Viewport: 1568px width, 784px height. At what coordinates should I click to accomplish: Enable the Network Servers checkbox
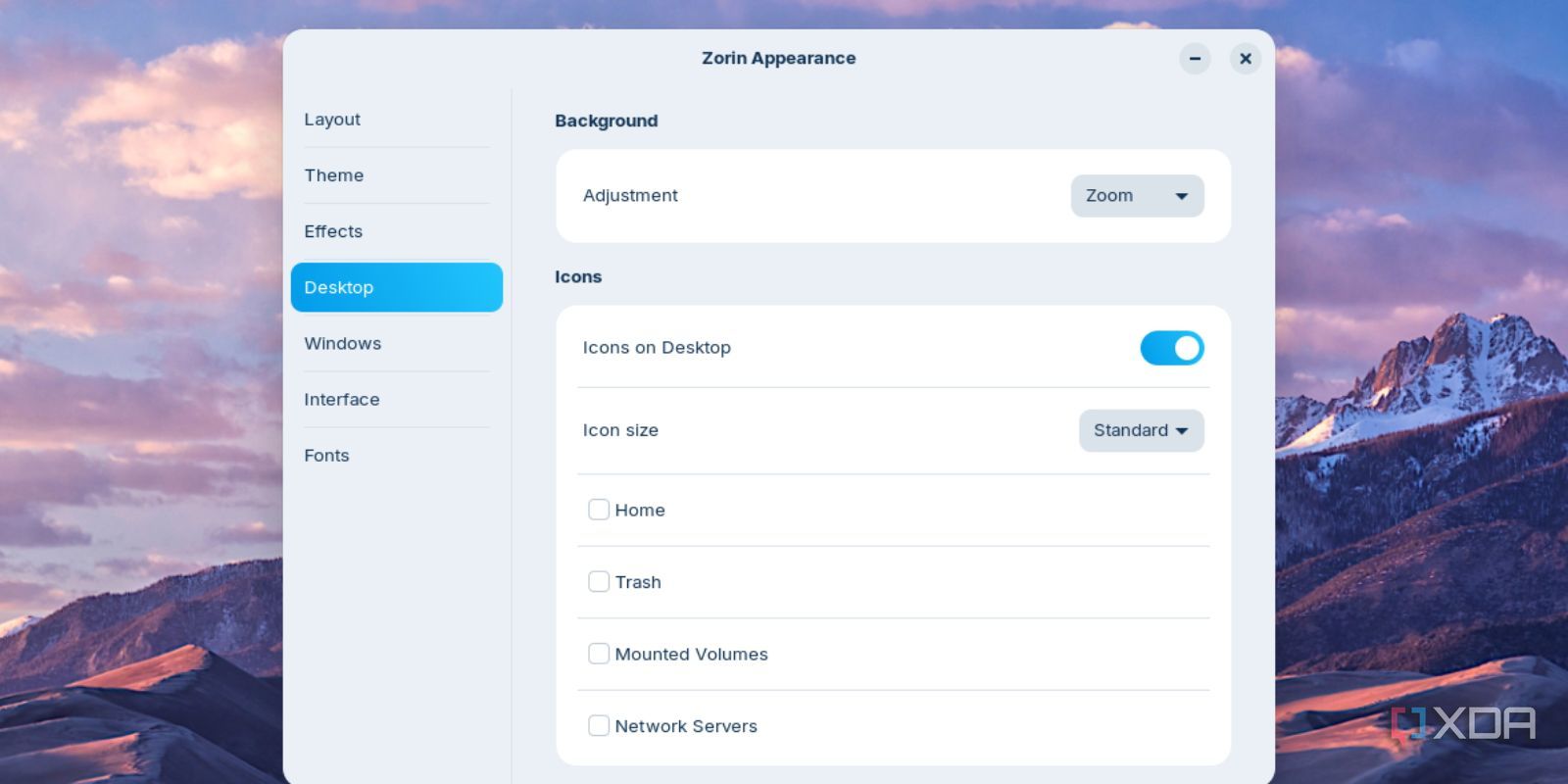599,726
